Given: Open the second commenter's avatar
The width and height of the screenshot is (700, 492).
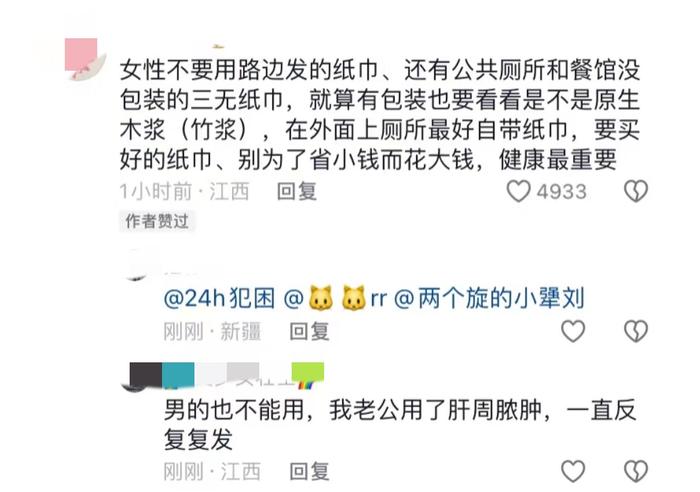Looking at the screenshot, I should coord(138,268).
